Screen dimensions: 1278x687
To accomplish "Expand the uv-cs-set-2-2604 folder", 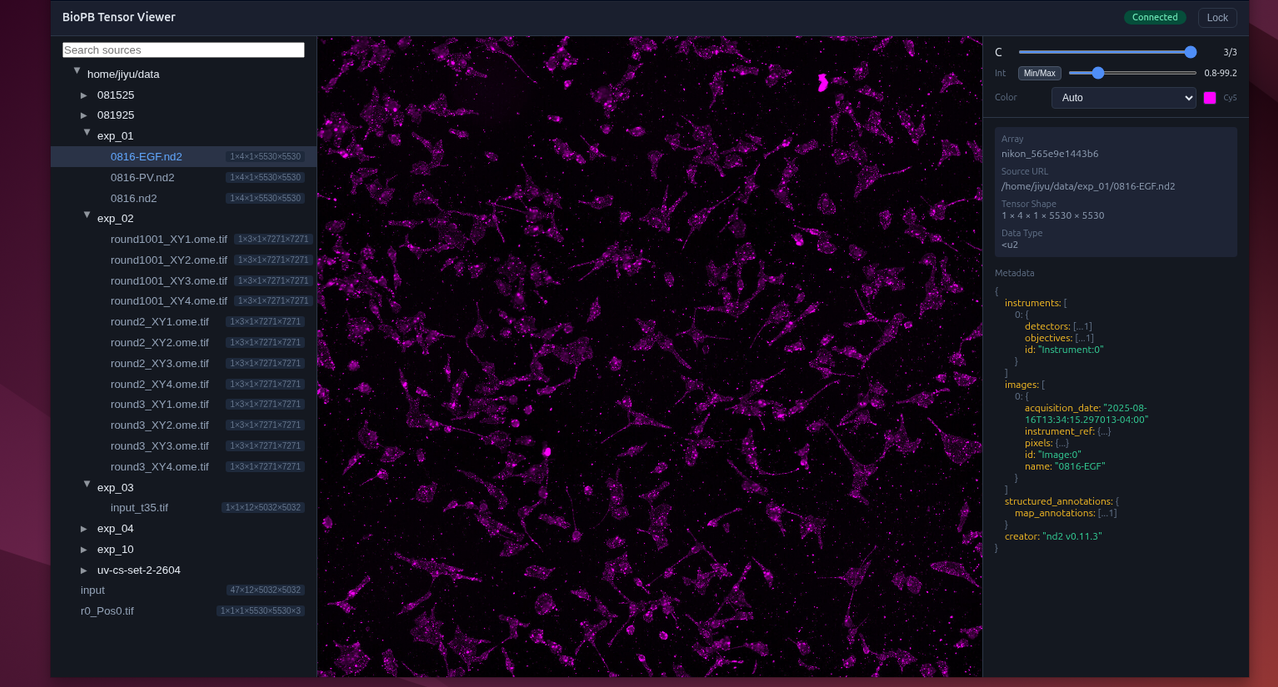I will tap(84, 570).
